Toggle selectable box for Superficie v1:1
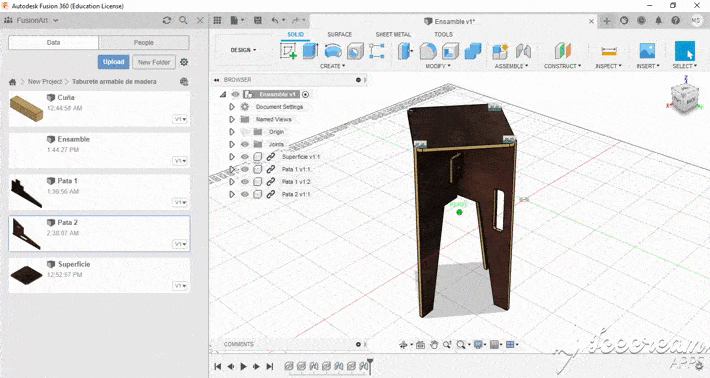The height and width of the screenshot is (378, 710). pos(257,157)
